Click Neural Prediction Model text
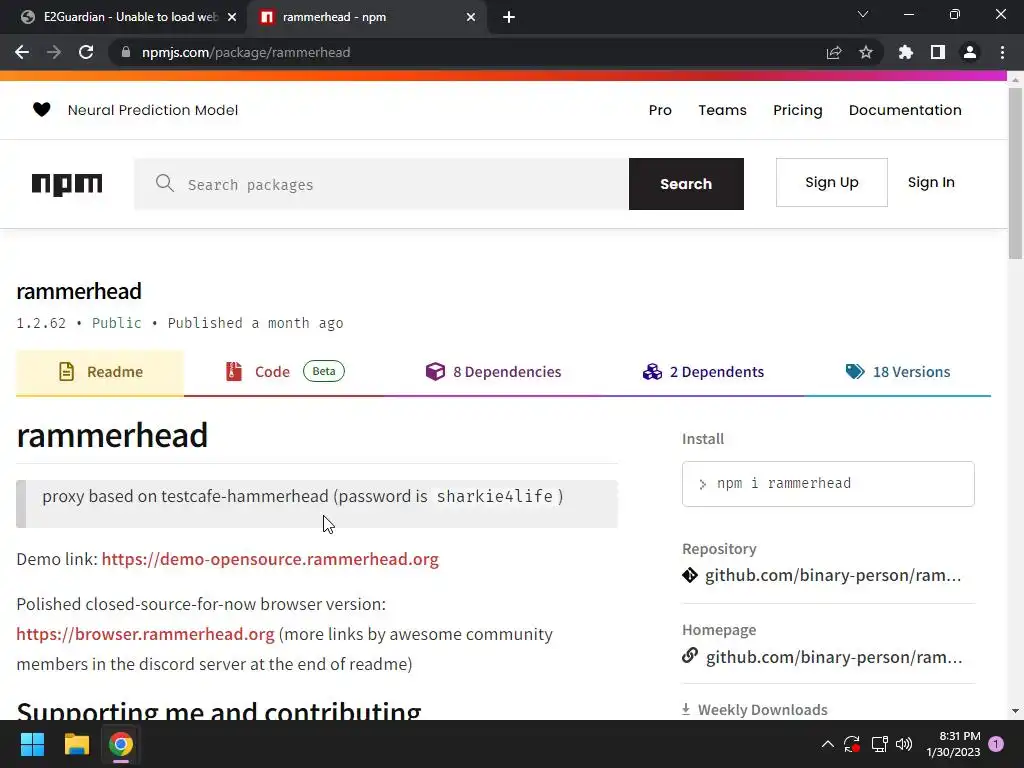 click(153, 110)
